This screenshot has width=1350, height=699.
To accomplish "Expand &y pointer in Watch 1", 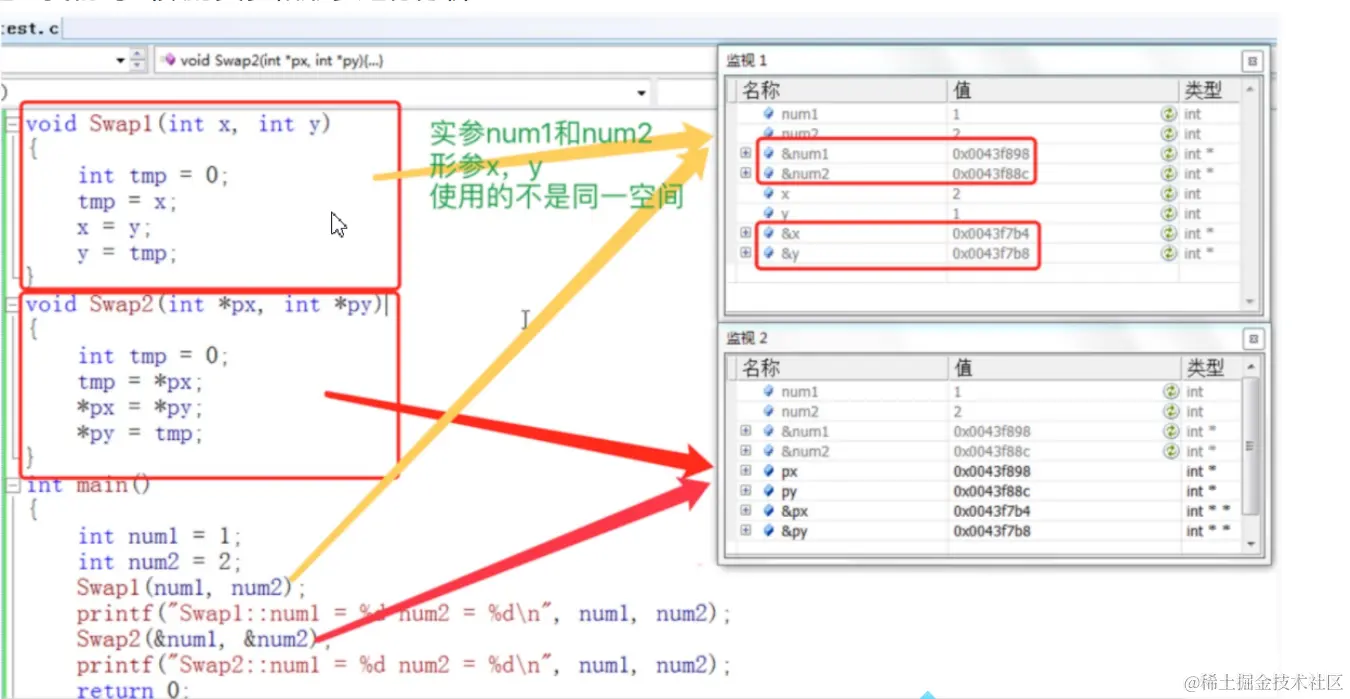I will click(745, 254).
